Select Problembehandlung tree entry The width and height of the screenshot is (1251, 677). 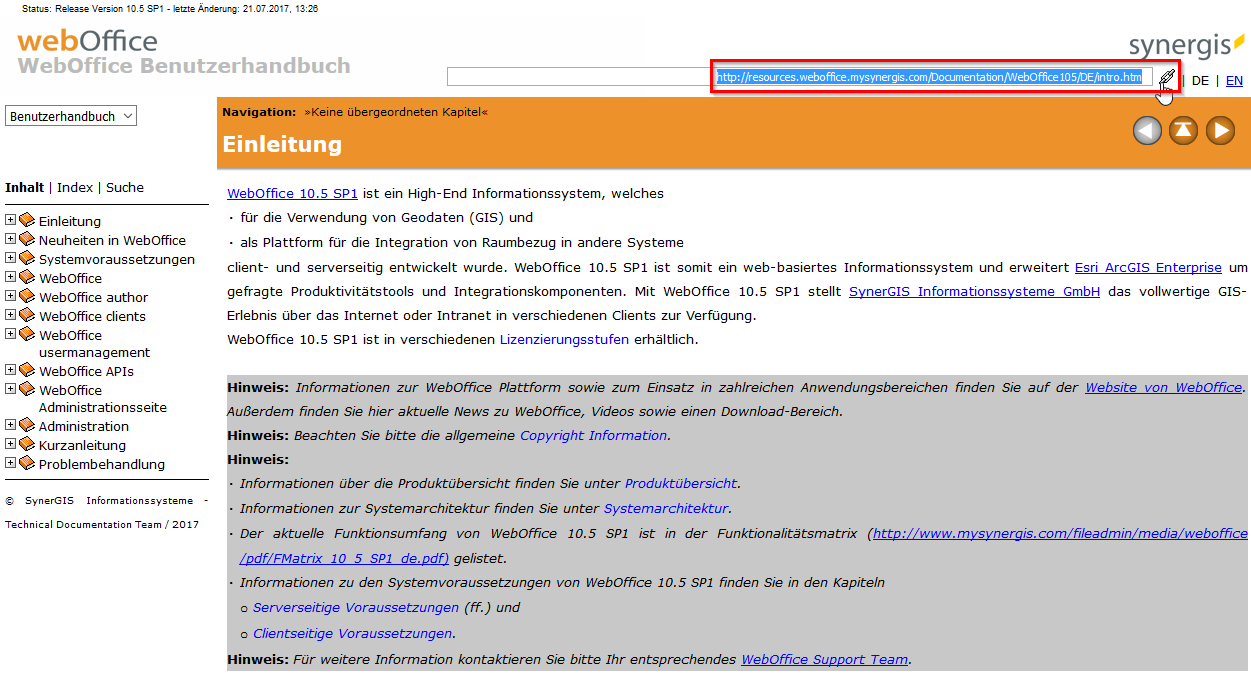tap(102, 464)
